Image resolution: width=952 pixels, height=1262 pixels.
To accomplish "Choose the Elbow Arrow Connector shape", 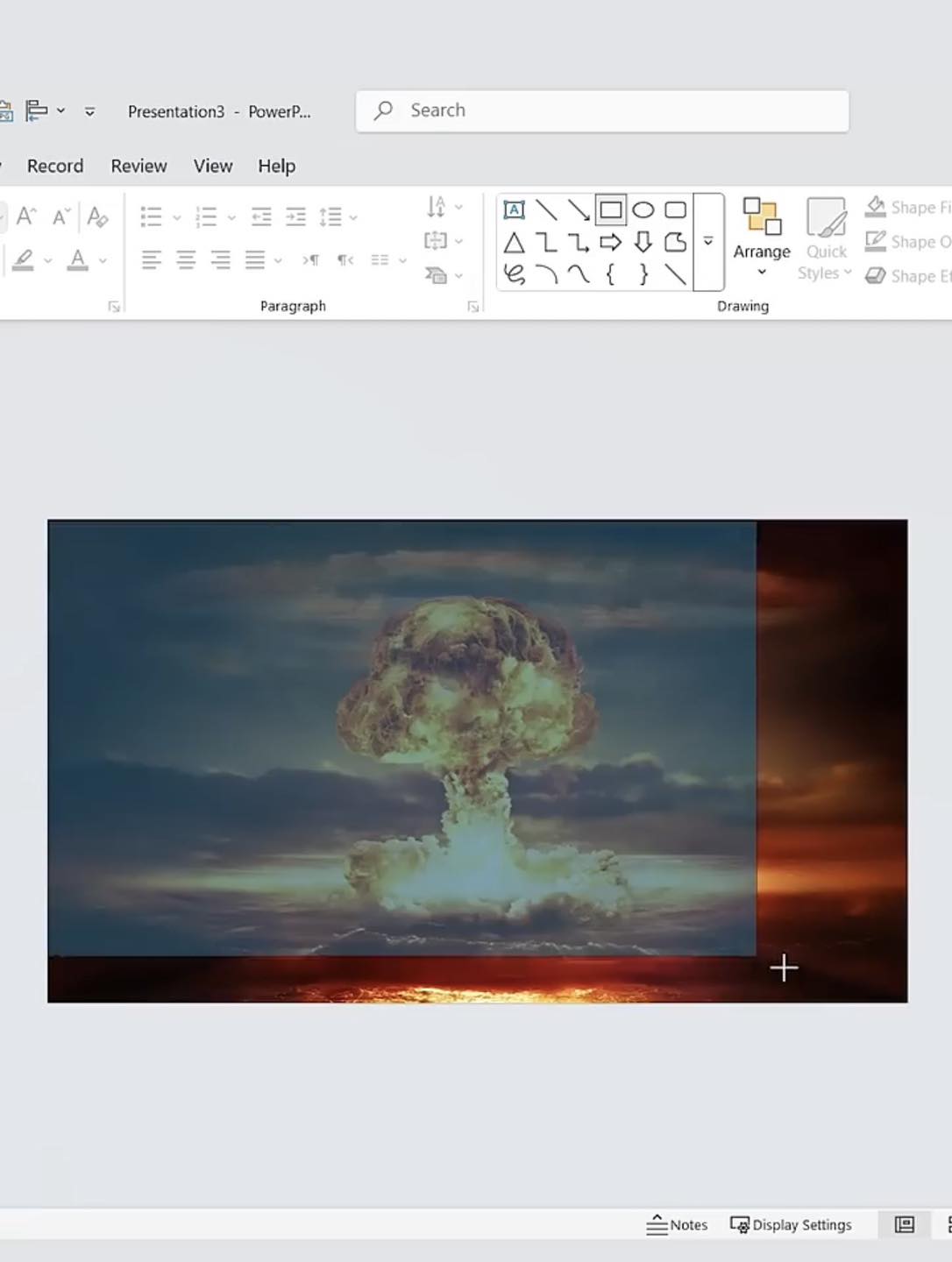I will tap(579, 243).
